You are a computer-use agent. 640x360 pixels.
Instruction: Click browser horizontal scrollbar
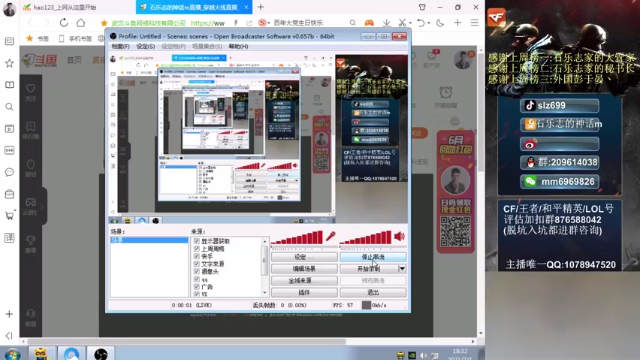point(186,341)
